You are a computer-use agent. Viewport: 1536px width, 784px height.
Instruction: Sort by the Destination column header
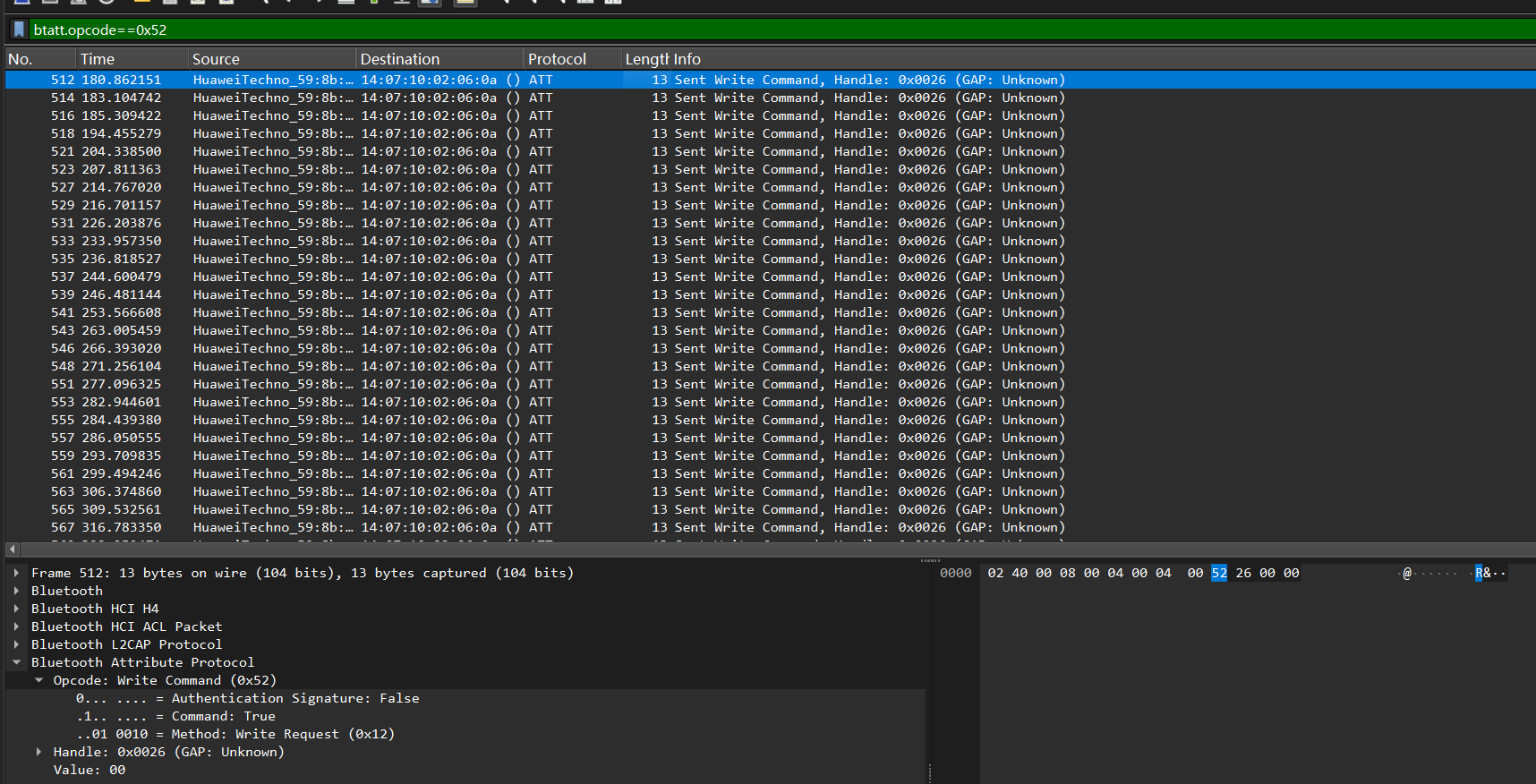[399, 59]
